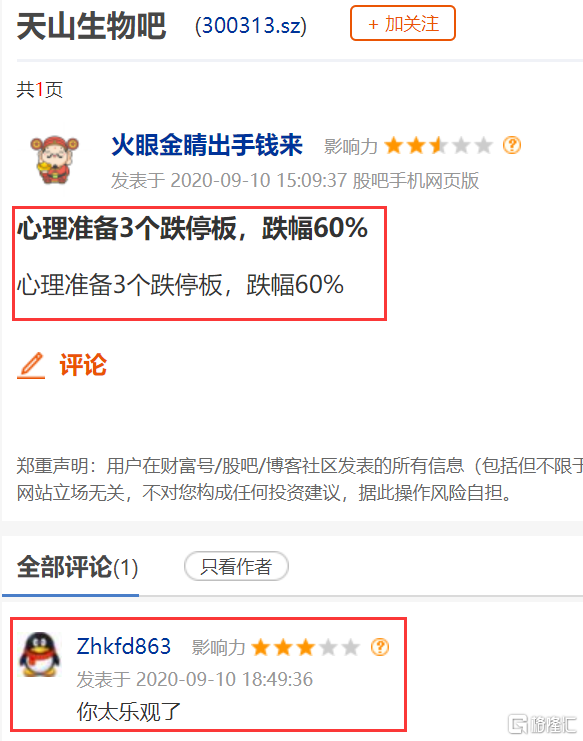Open the God of Wealth avatar of 火眼金睛出手钱来

[x=54, y=160]
